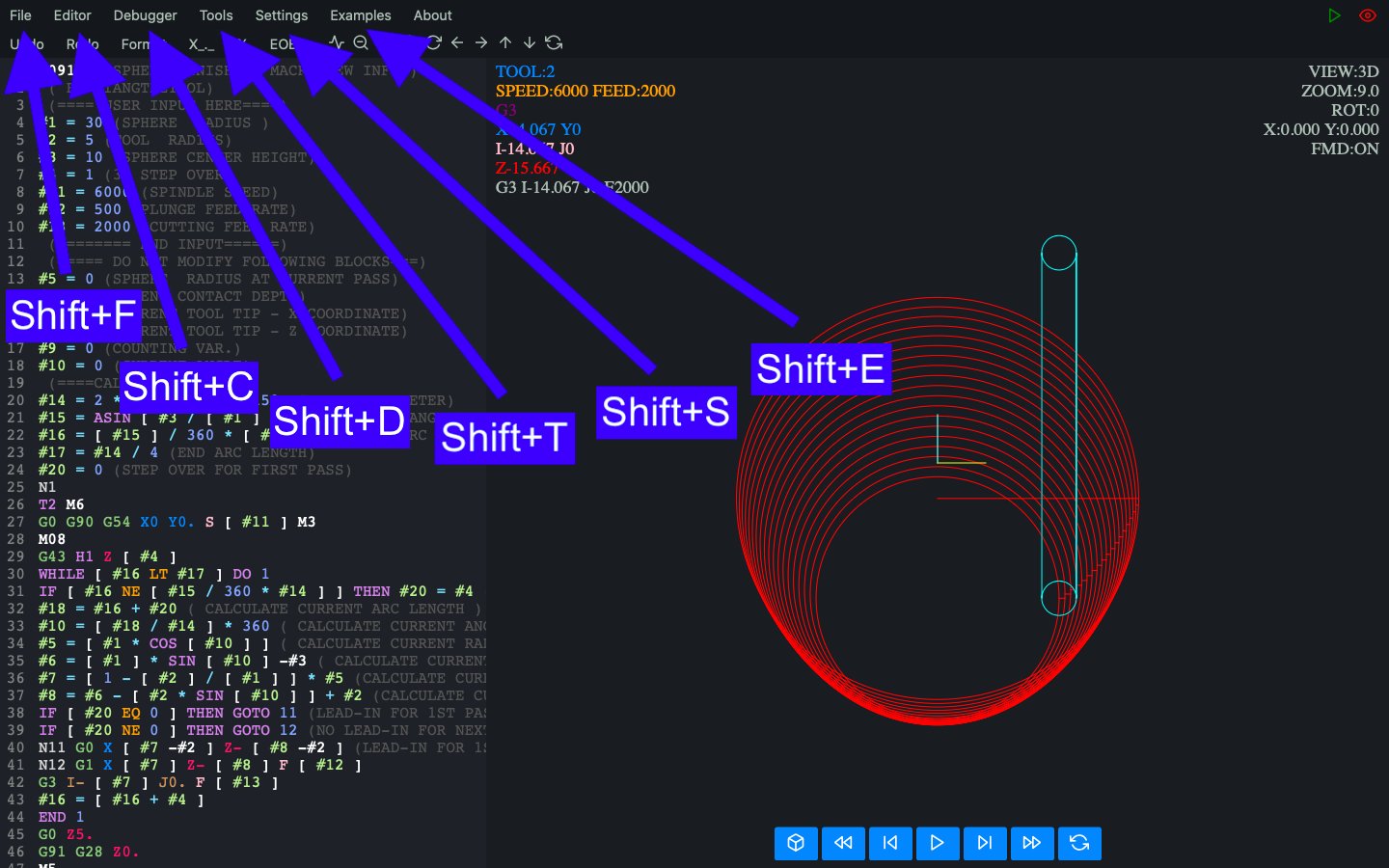Pan view with down arrow icon

(530, 42)
